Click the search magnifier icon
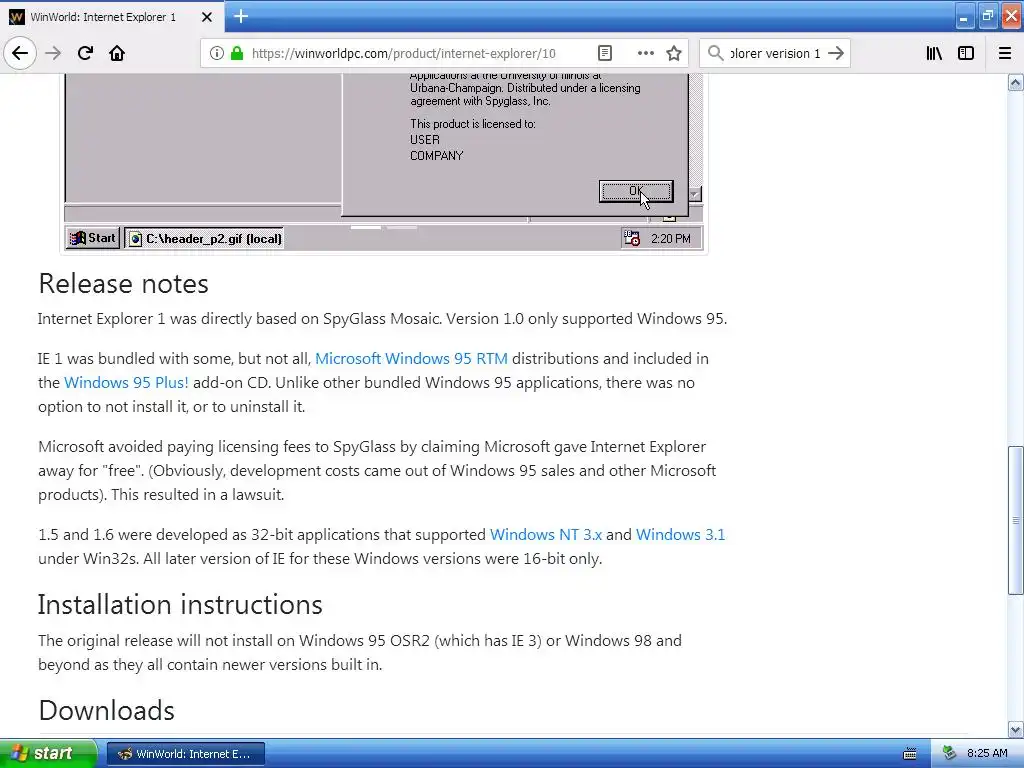 pos(716,53)
